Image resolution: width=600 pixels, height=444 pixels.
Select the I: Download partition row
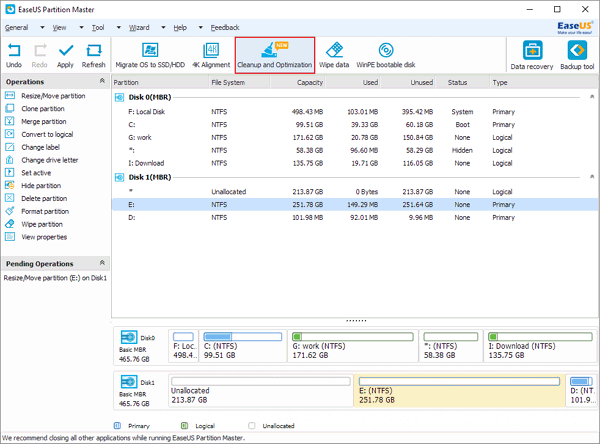pos(355,163)
